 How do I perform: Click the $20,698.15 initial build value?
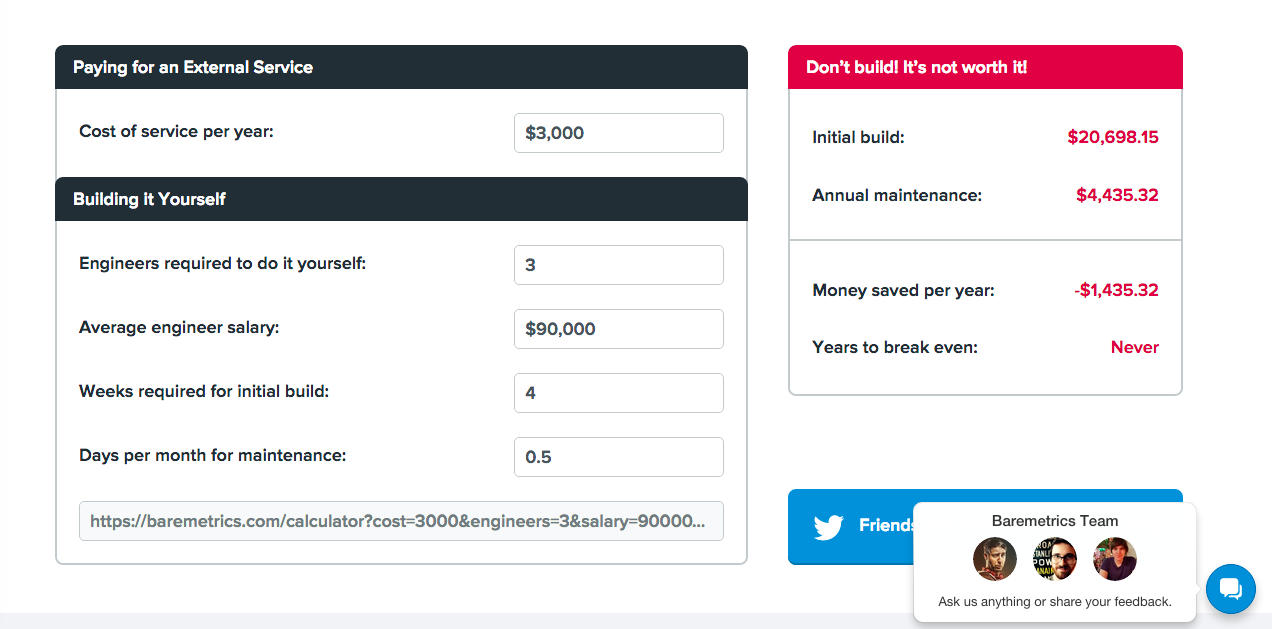(x=1112, y=137)
